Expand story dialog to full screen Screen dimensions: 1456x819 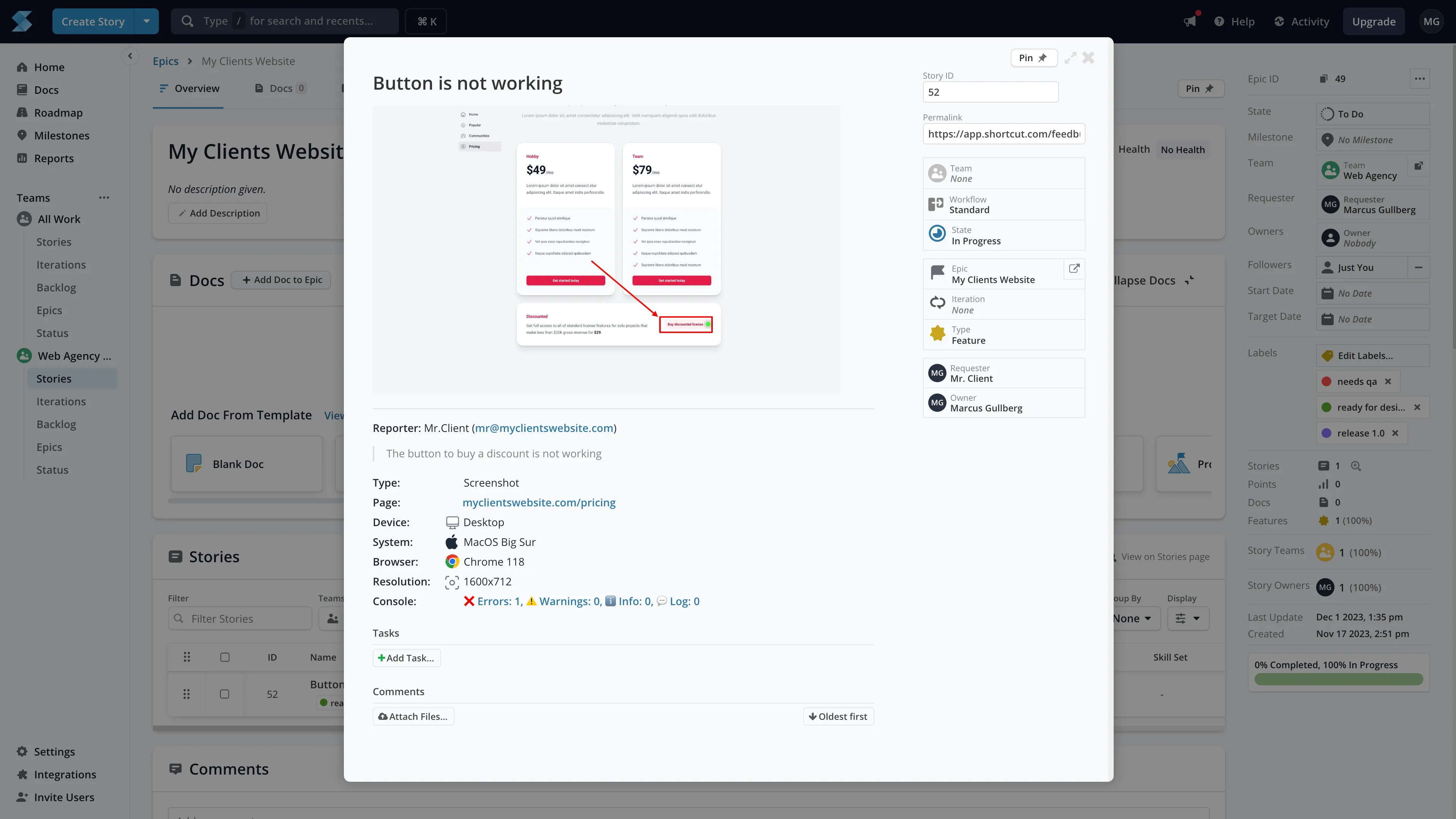(x=1070, y=58)
